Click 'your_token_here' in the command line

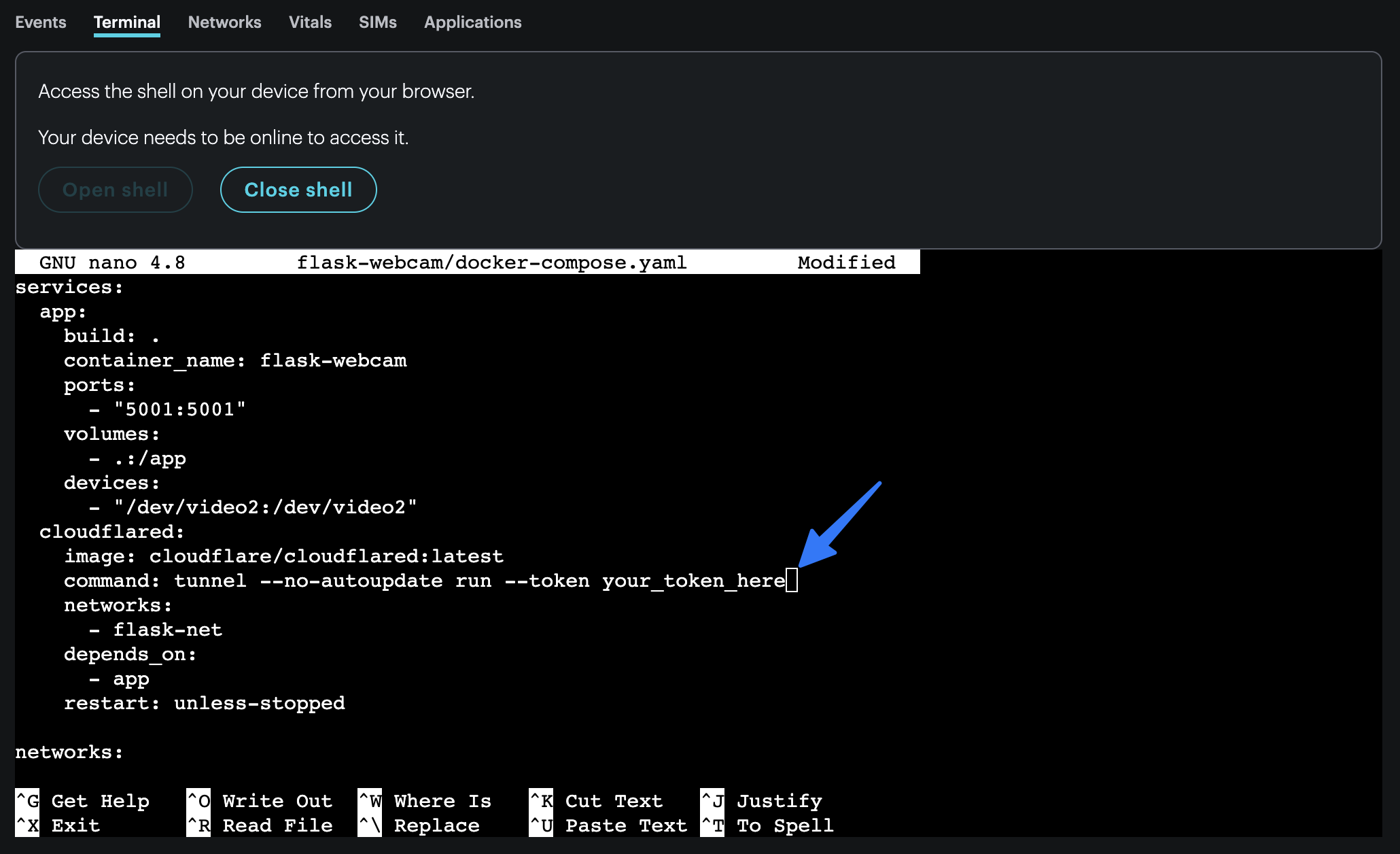tap(694, 581)
